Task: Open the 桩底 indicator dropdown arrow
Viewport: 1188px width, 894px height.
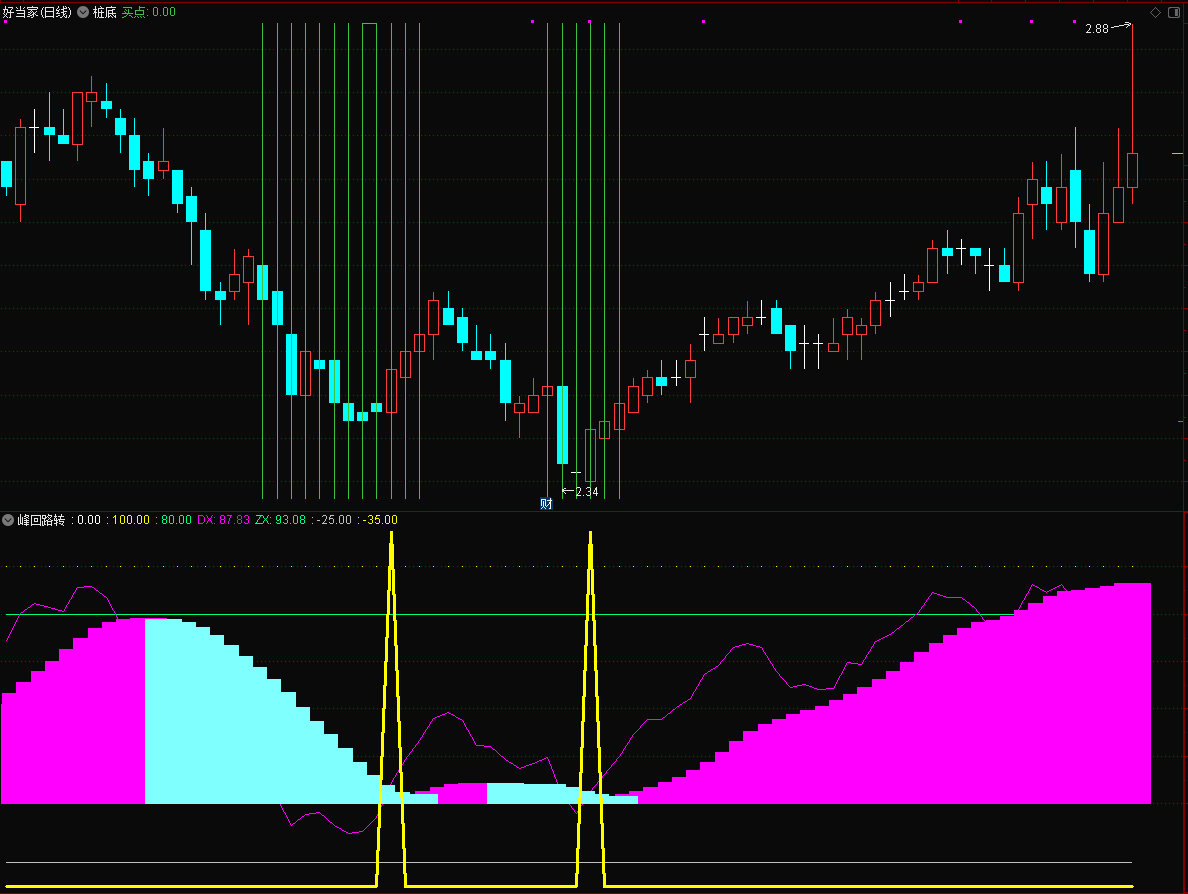Action: [83, 12]
